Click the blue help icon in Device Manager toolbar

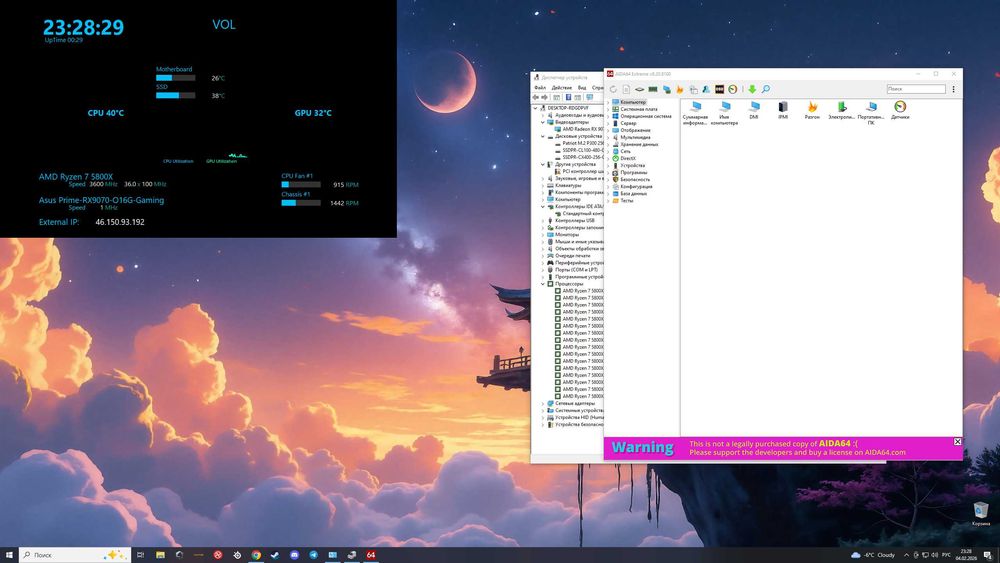pos(568,97)
